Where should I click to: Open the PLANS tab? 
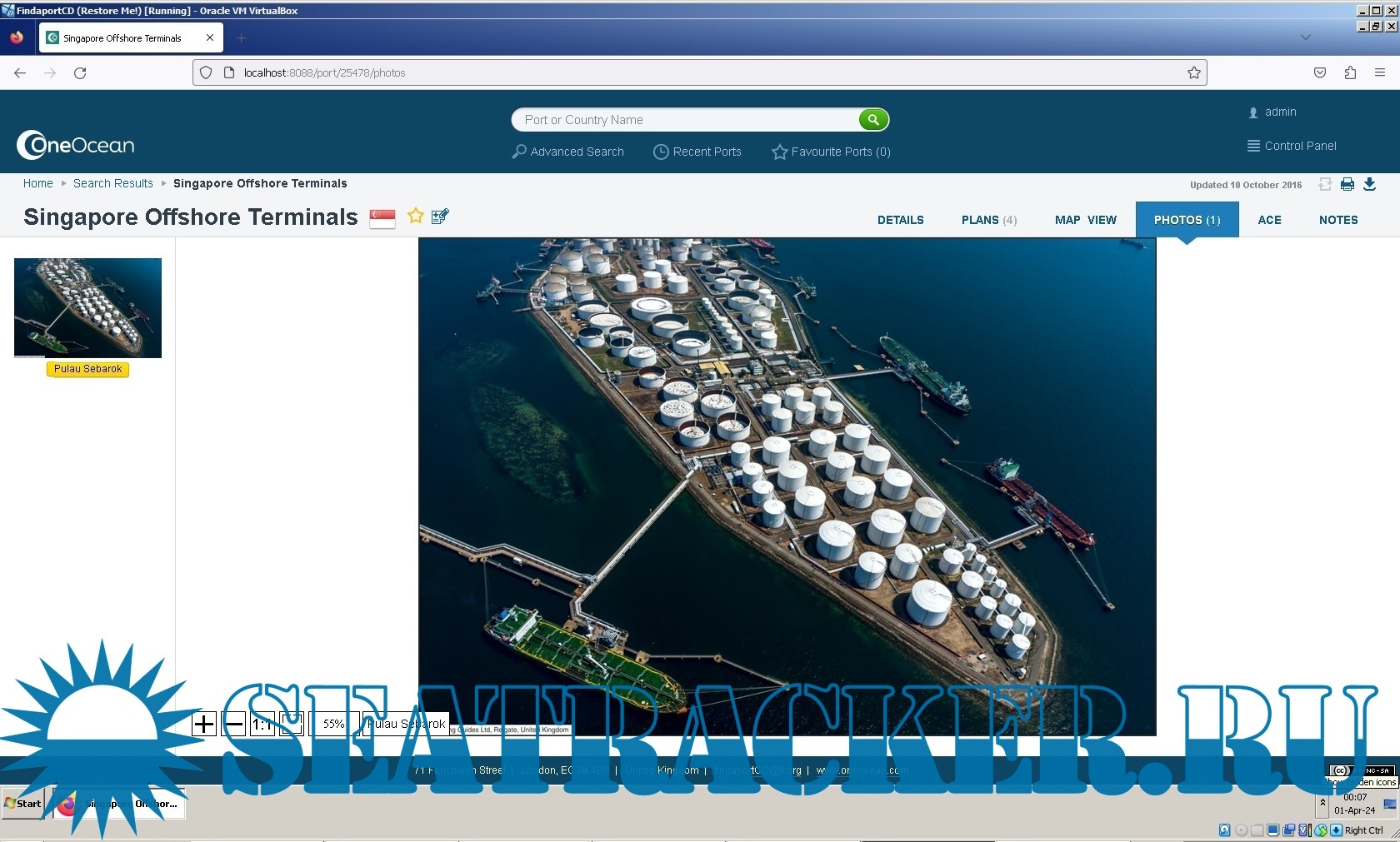tap(987, 220)
